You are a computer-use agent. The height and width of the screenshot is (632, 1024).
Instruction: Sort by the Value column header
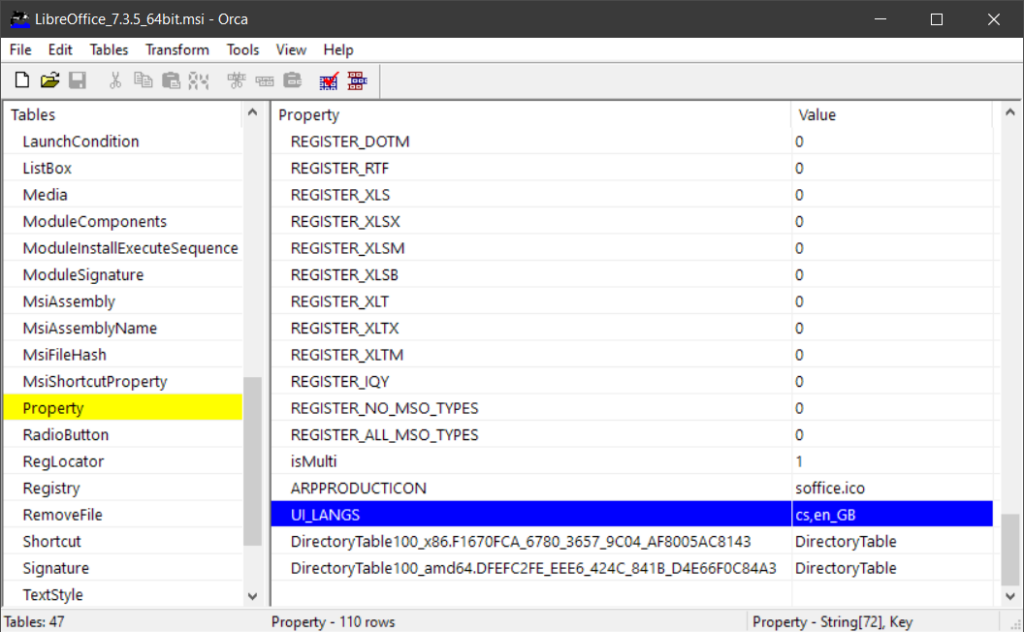pyautogui.click(x=892, y=115)
